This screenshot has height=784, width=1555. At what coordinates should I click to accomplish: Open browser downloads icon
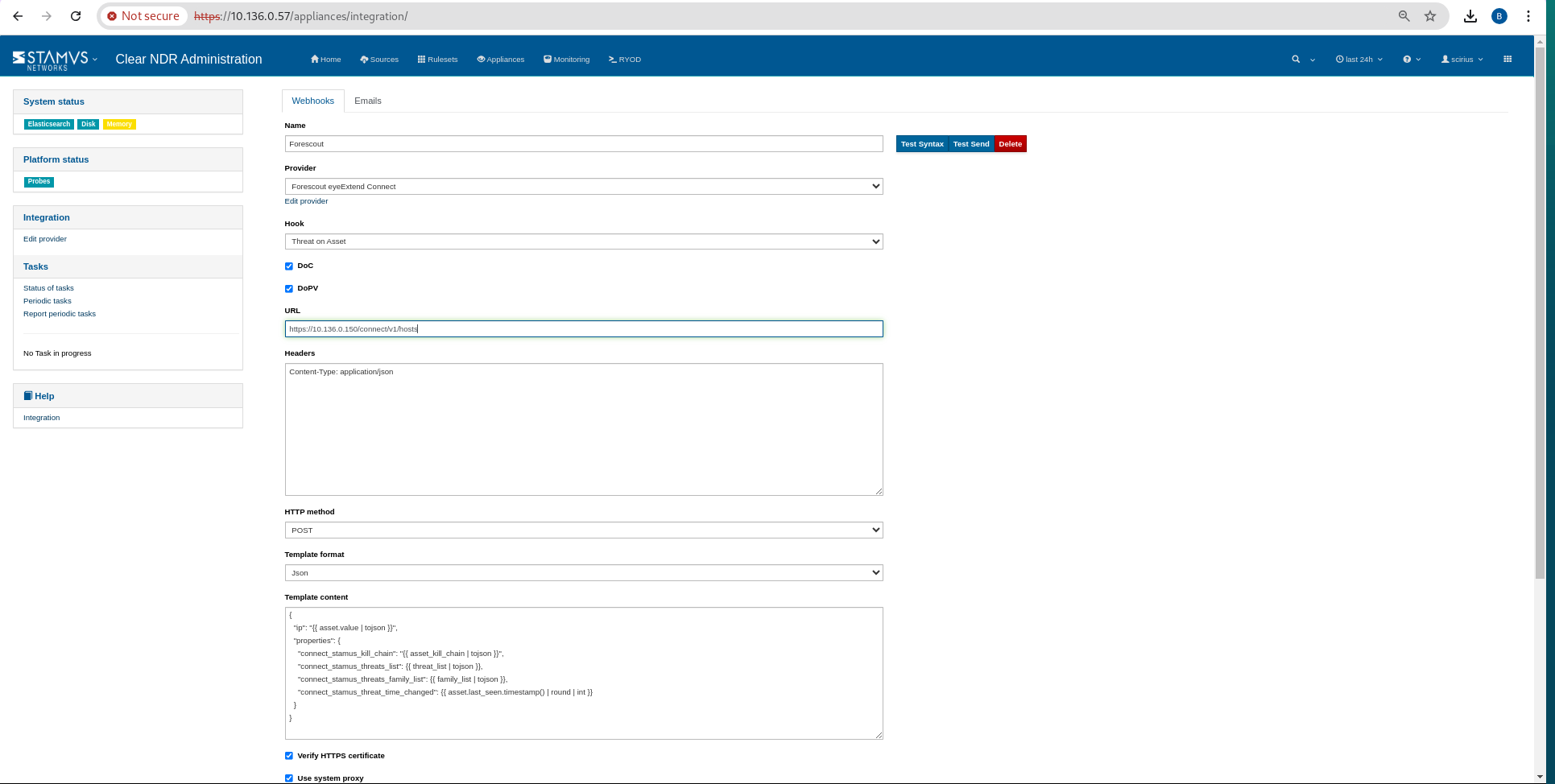point(1470,16)
